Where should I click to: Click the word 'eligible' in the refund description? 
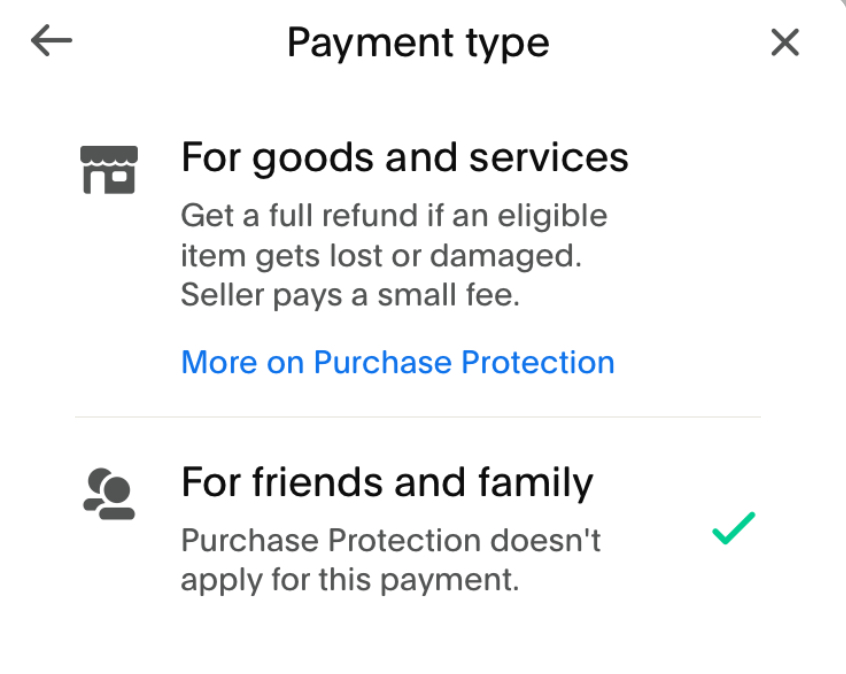[552, 216]
